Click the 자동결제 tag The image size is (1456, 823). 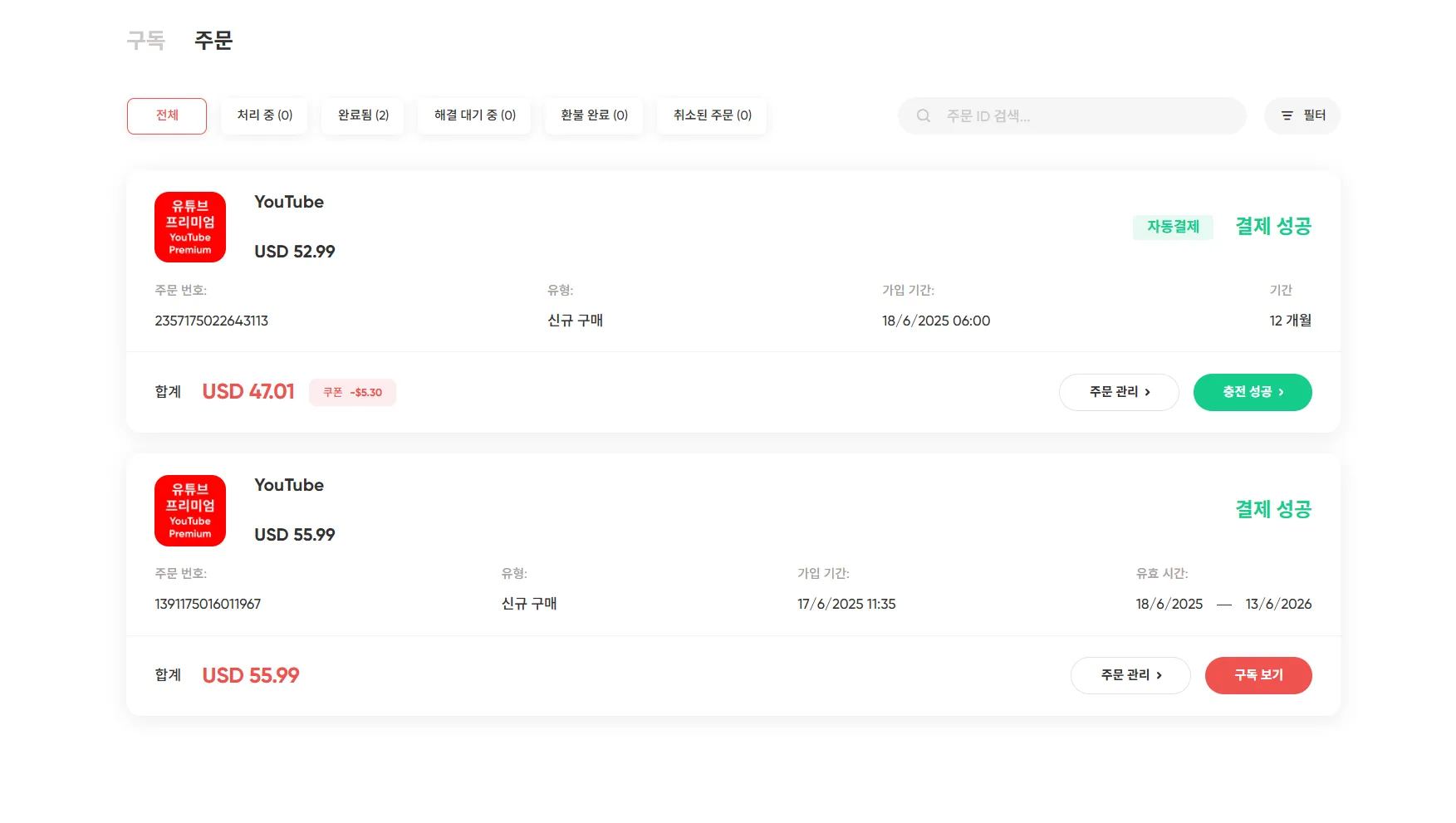[x=1173, y=227]
